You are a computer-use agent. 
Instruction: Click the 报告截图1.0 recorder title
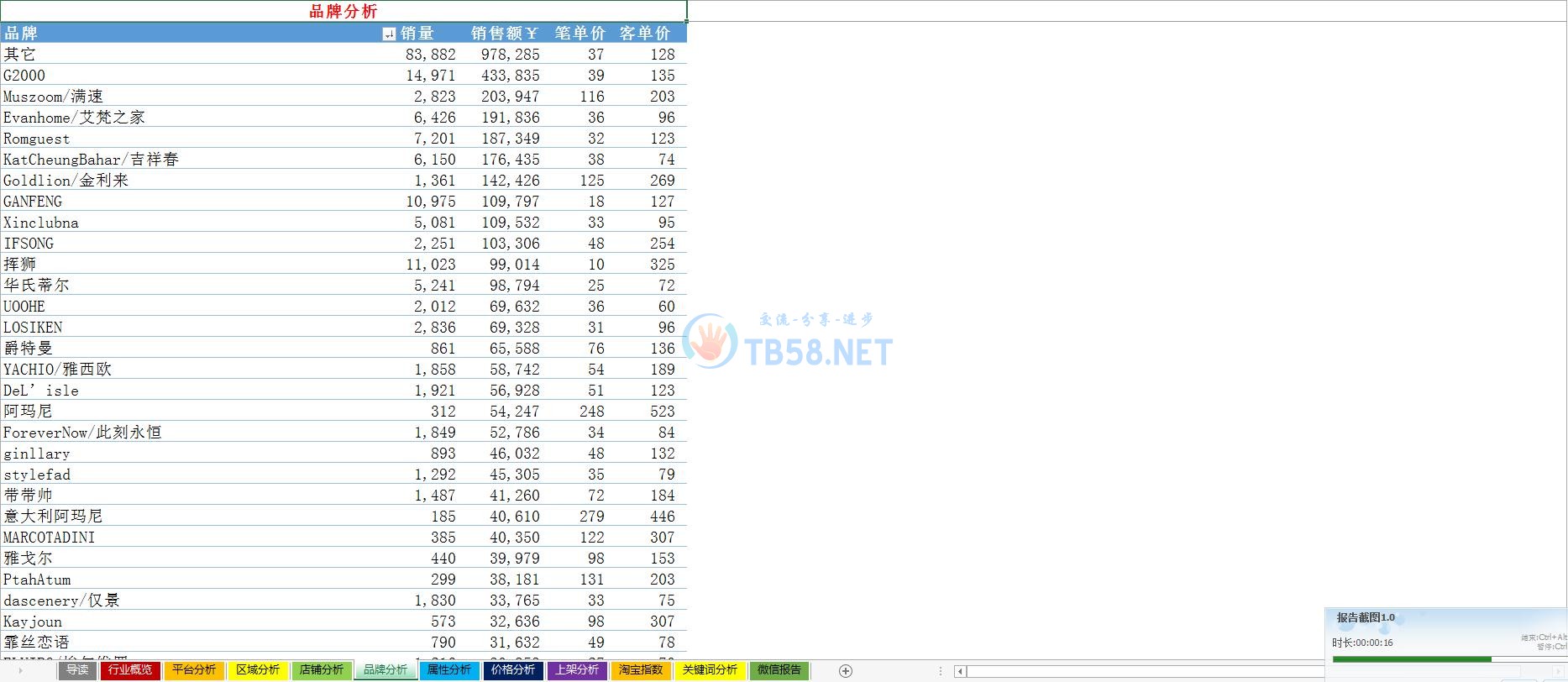click(x=1366, y=617)
